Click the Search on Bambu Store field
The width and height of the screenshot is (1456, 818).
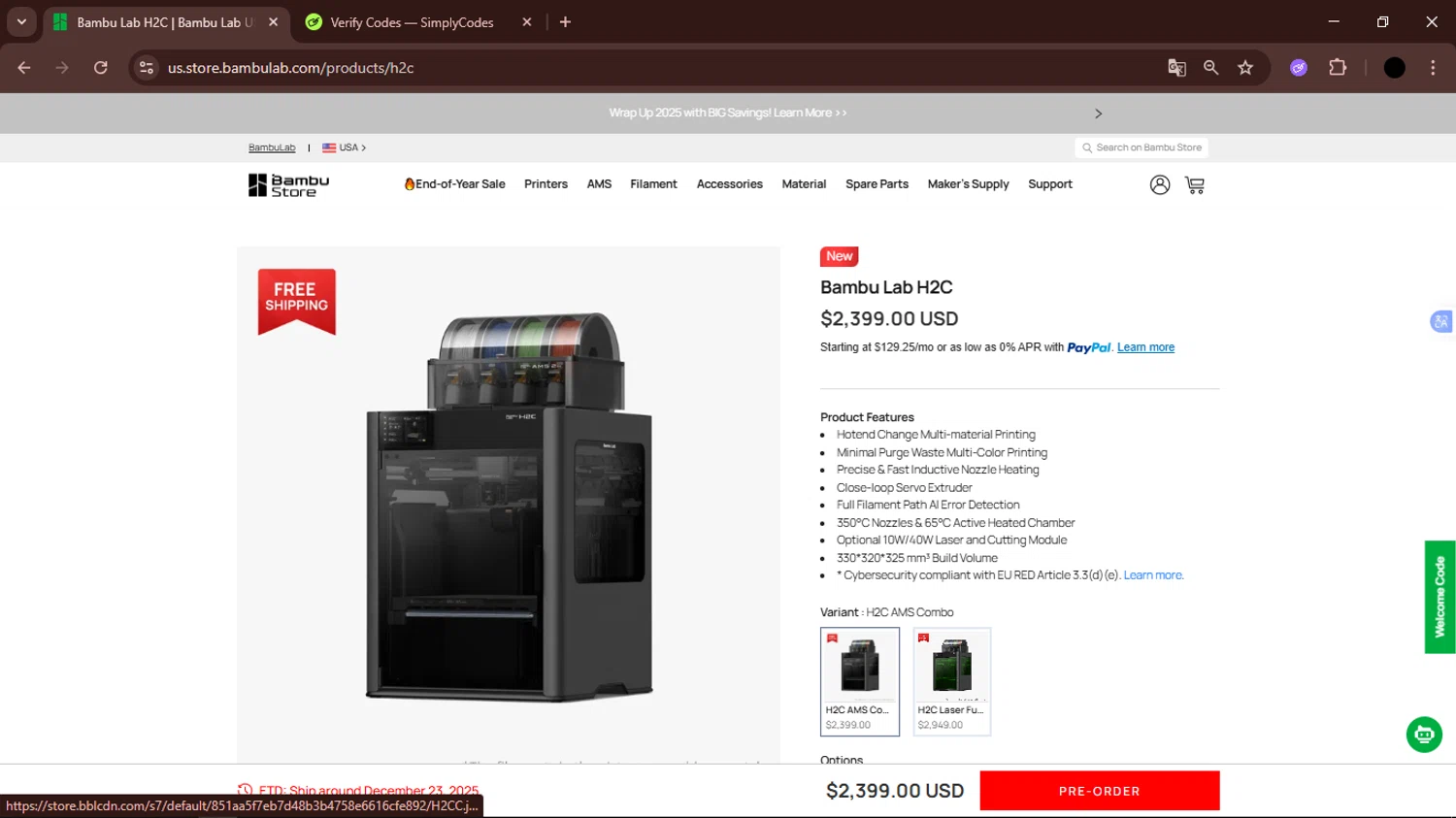click(1142, 147)
